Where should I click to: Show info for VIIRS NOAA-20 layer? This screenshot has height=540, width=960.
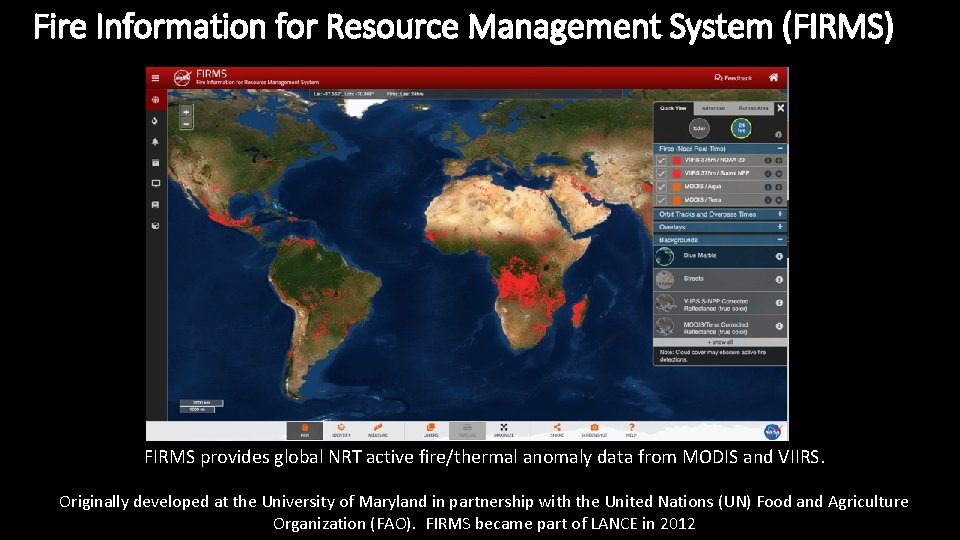coord(768,160)
